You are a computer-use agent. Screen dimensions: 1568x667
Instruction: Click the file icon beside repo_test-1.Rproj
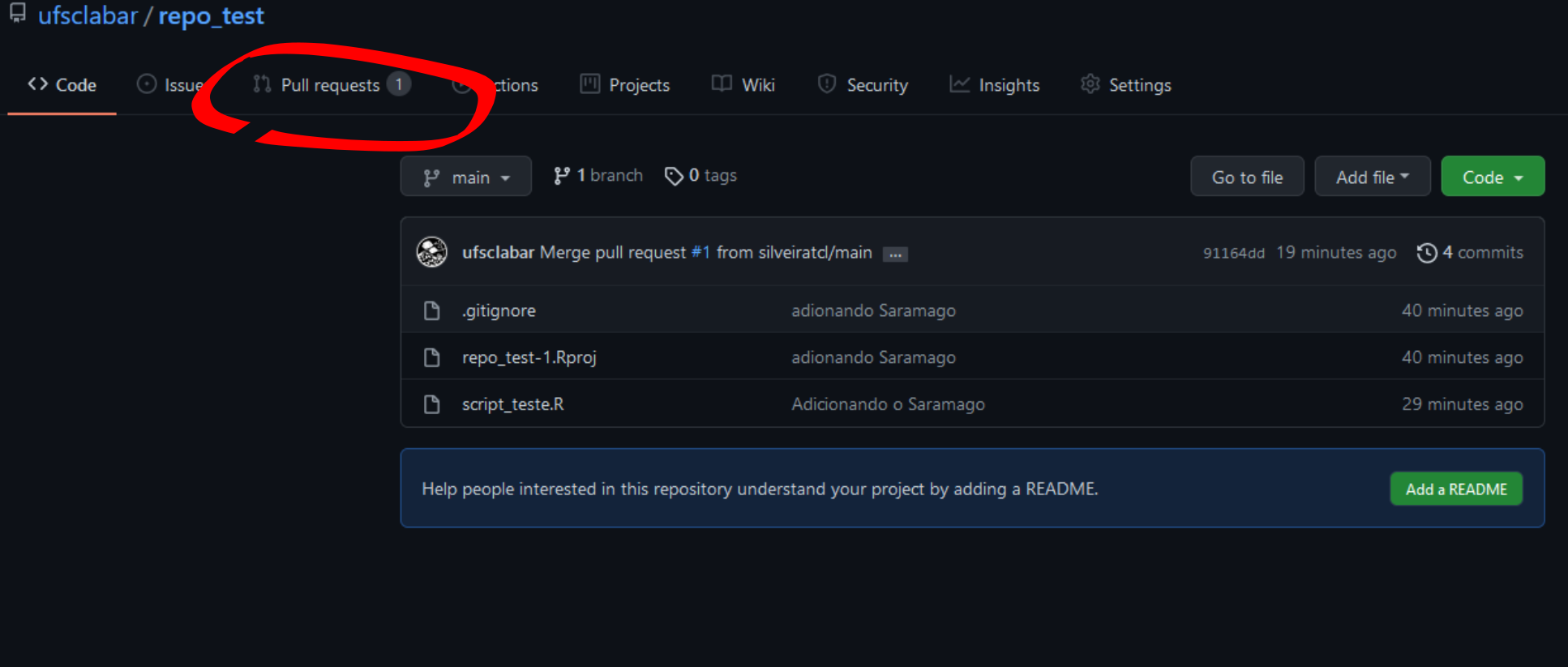point(432,357)
